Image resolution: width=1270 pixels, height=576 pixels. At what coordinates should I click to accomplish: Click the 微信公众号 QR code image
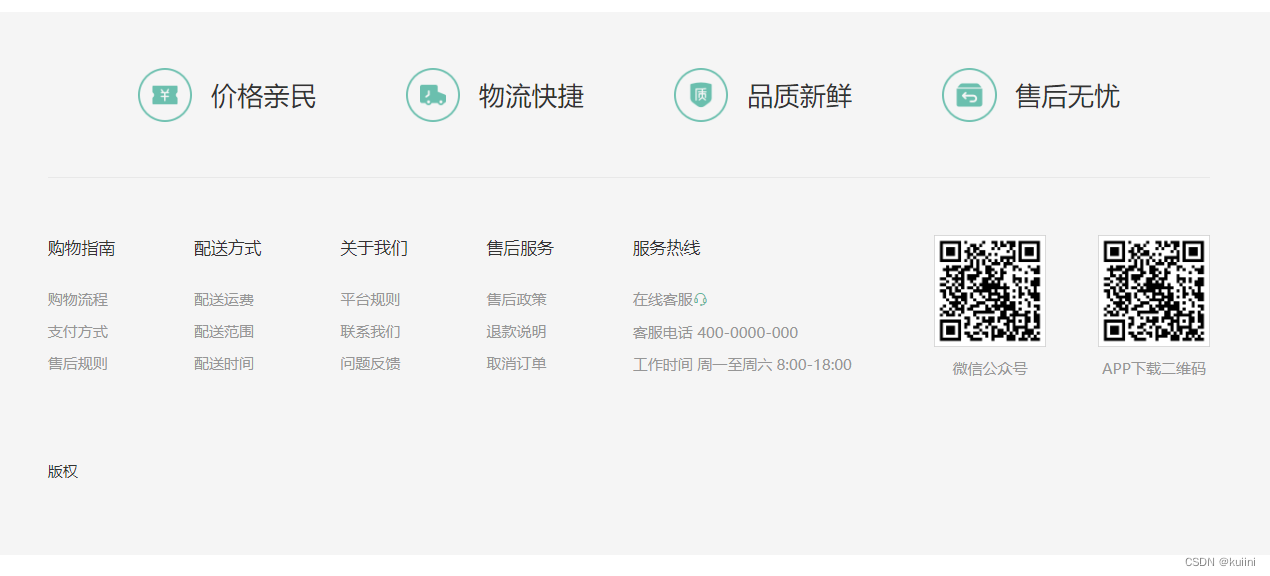(x=990, y=291)
